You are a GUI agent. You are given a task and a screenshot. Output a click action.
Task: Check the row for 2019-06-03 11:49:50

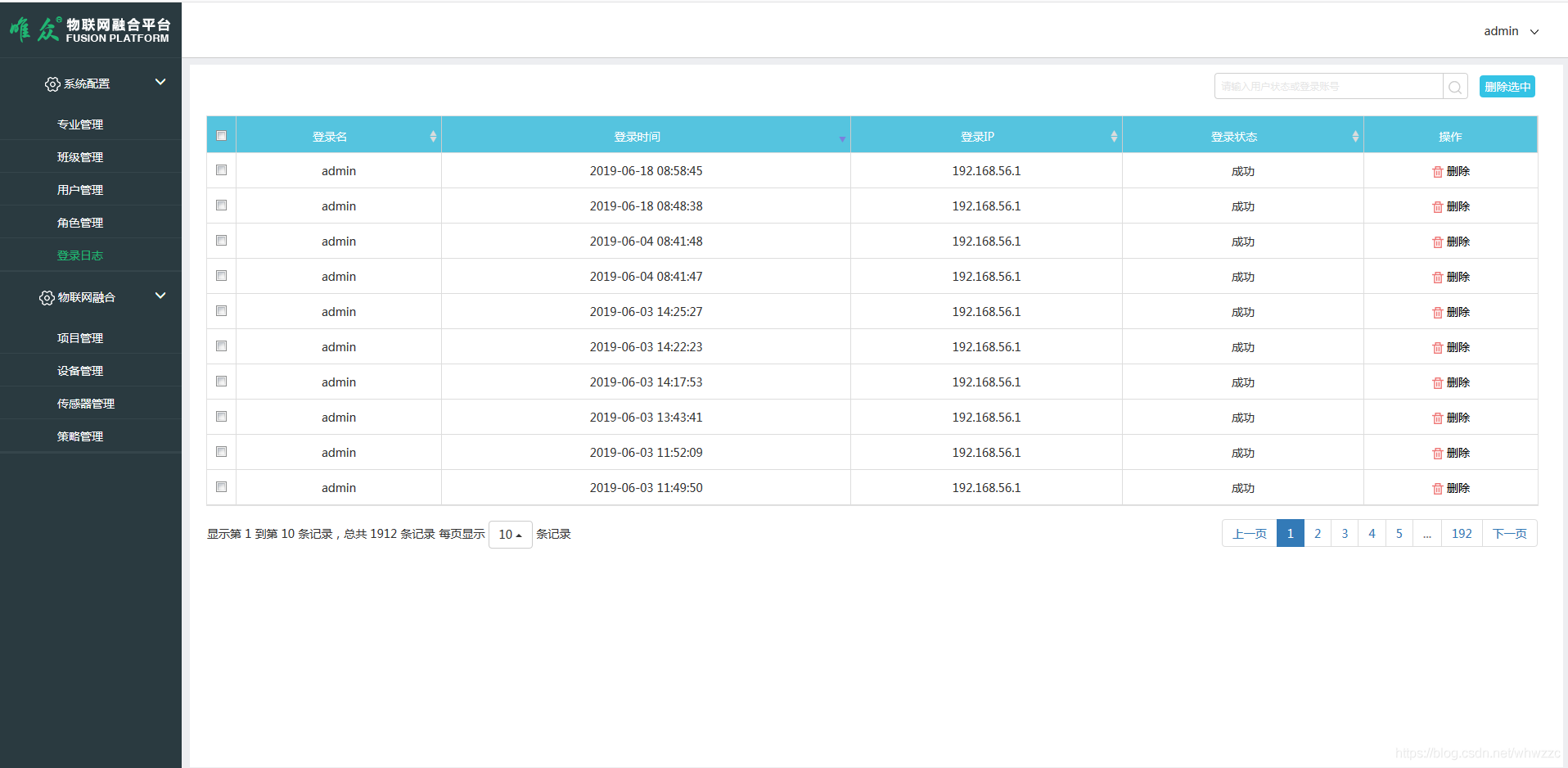coord(221,487)
